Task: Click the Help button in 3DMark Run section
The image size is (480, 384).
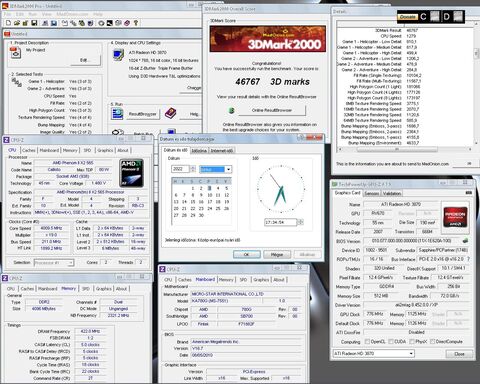Action: click(x=192, y=114)
